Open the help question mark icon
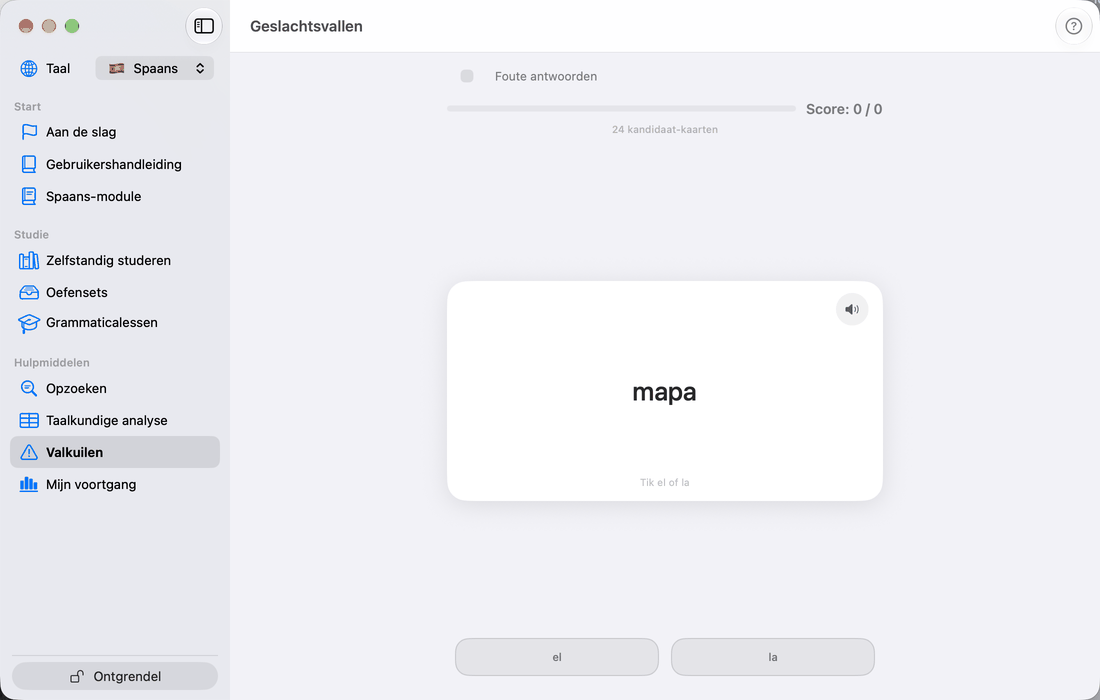1100x700 pixels. [1073, 26]
